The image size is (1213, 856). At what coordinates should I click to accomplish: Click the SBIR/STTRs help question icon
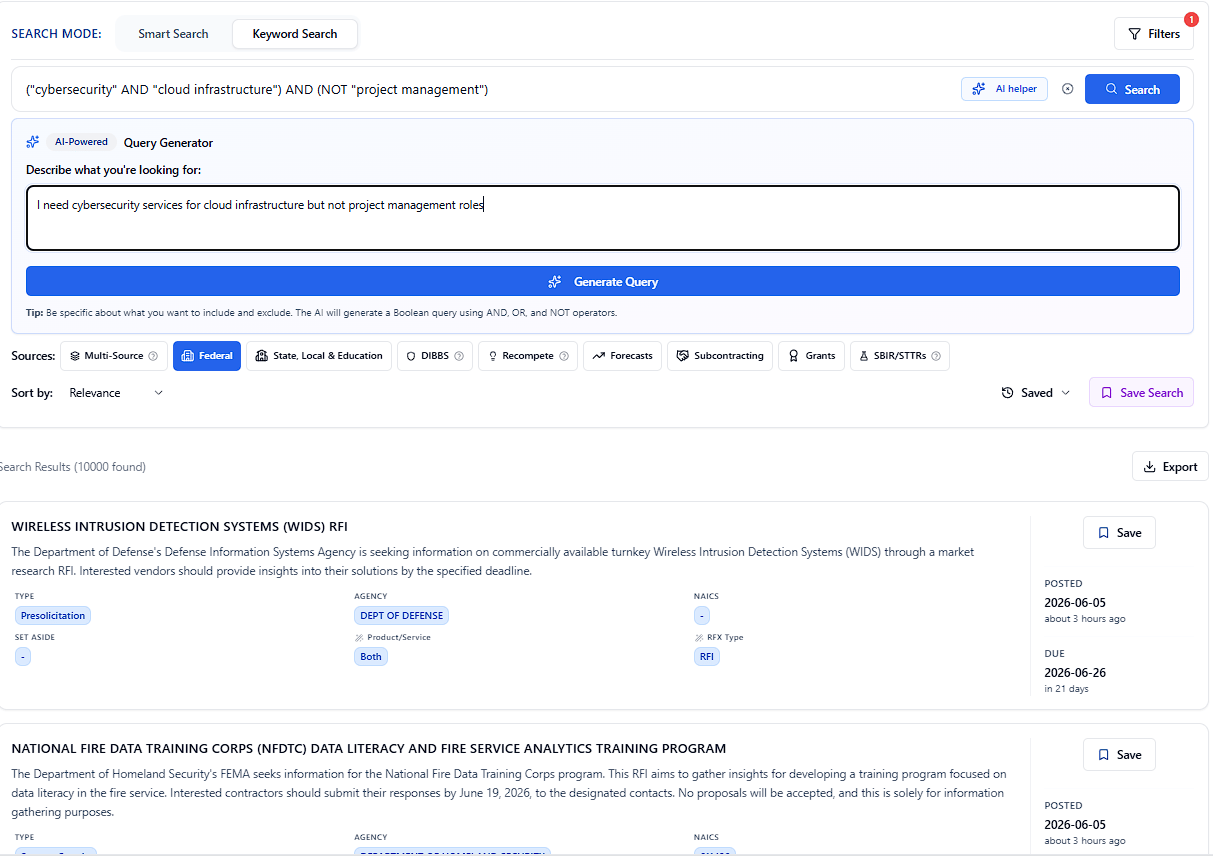tap(936, 356)
